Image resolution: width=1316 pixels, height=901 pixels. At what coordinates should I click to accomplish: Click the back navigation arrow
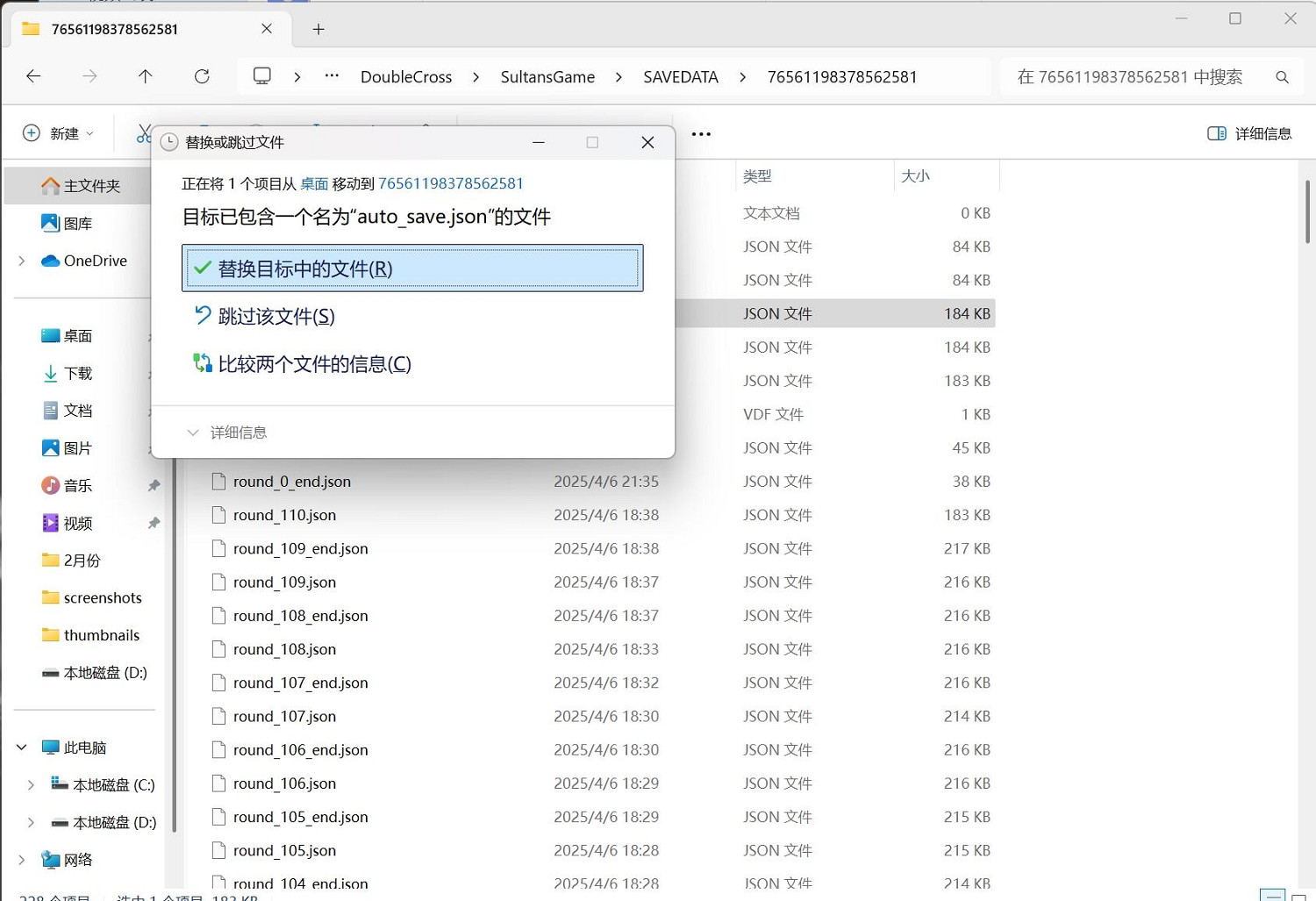coord(33,76)
